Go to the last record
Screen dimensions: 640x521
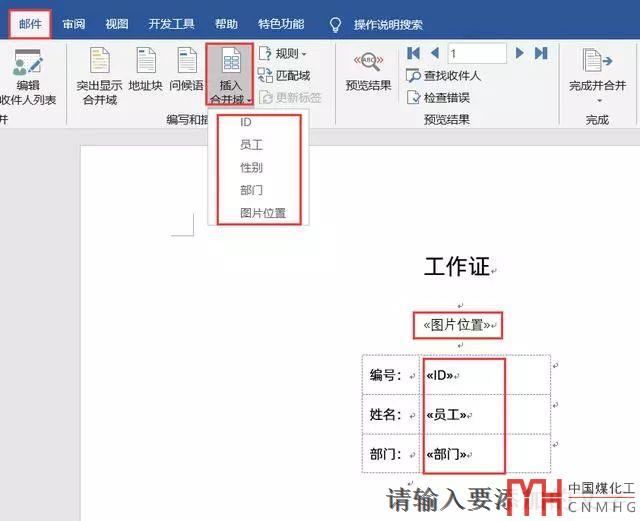click(541, 53)
